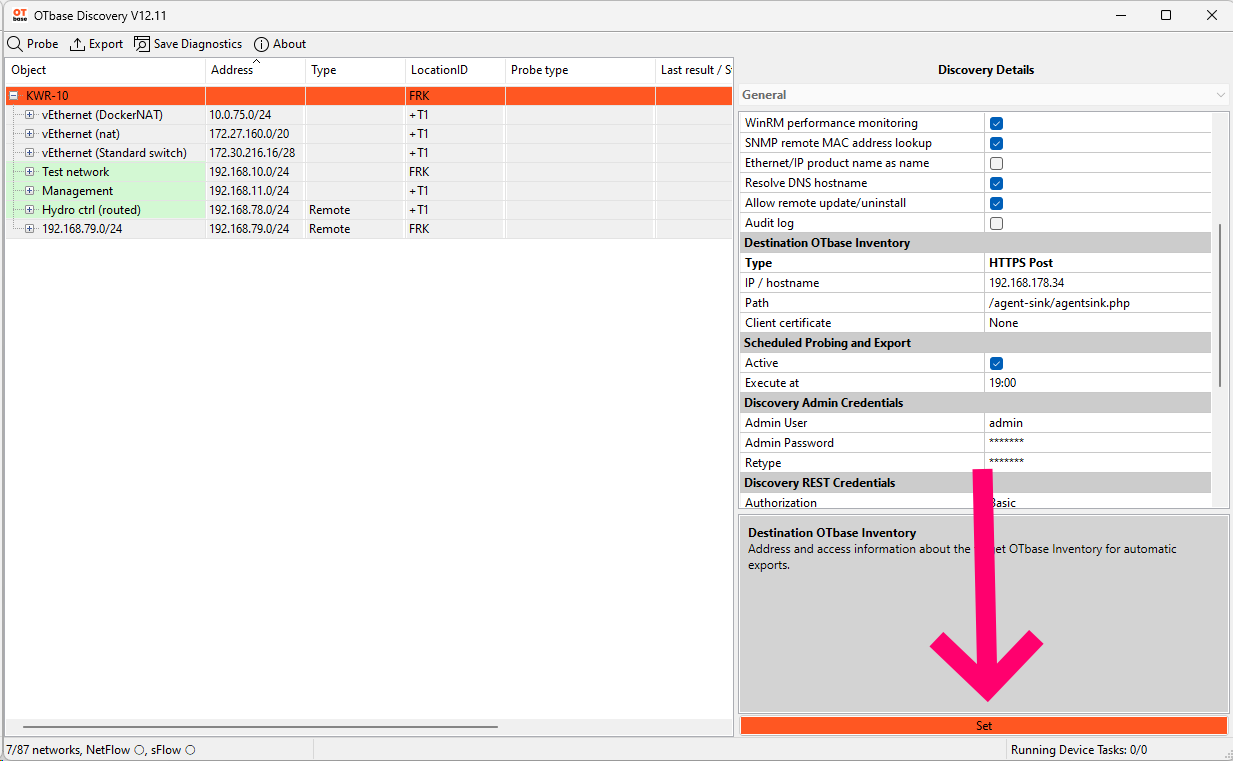
Task: Minimize the OTbase Discovery window
Action: pos(1120,15)
